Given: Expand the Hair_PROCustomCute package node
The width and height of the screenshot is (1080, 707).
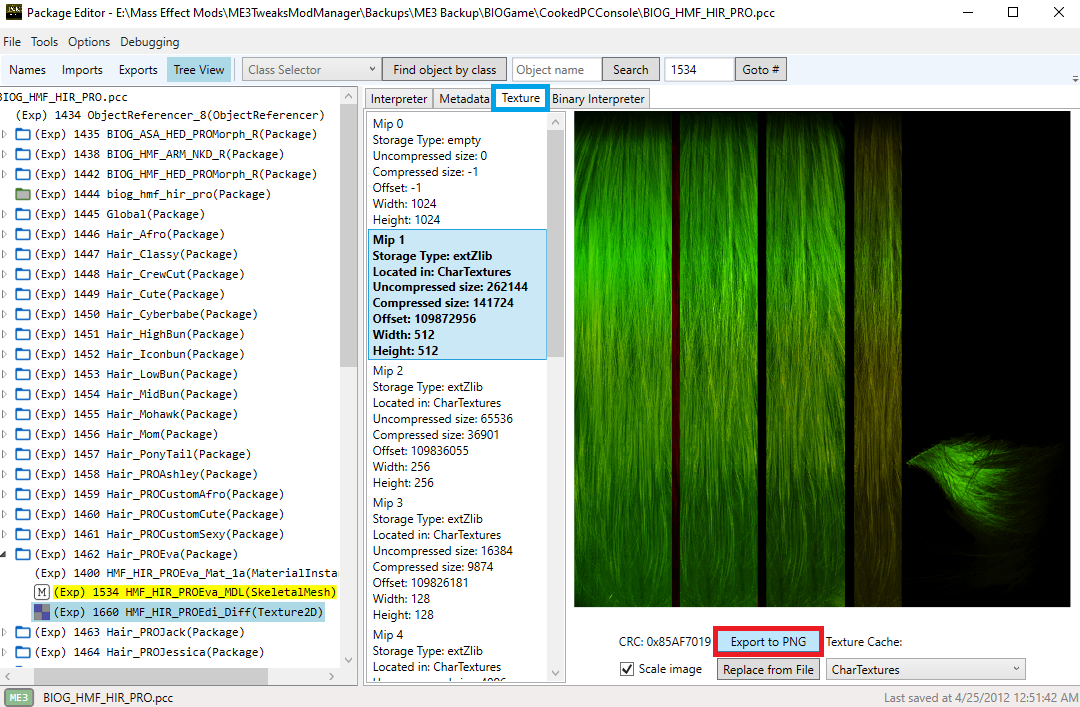Looking at the screenshot, I should pyautogui.click(x=4, y=514).
